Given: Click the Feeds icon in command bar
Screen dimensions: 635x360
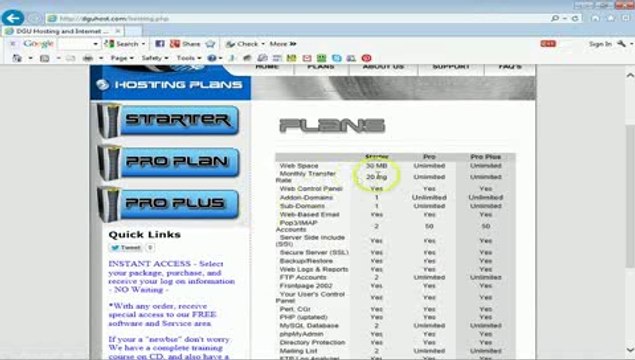Looking at the screenshot, I should click(x=45, y=58).
